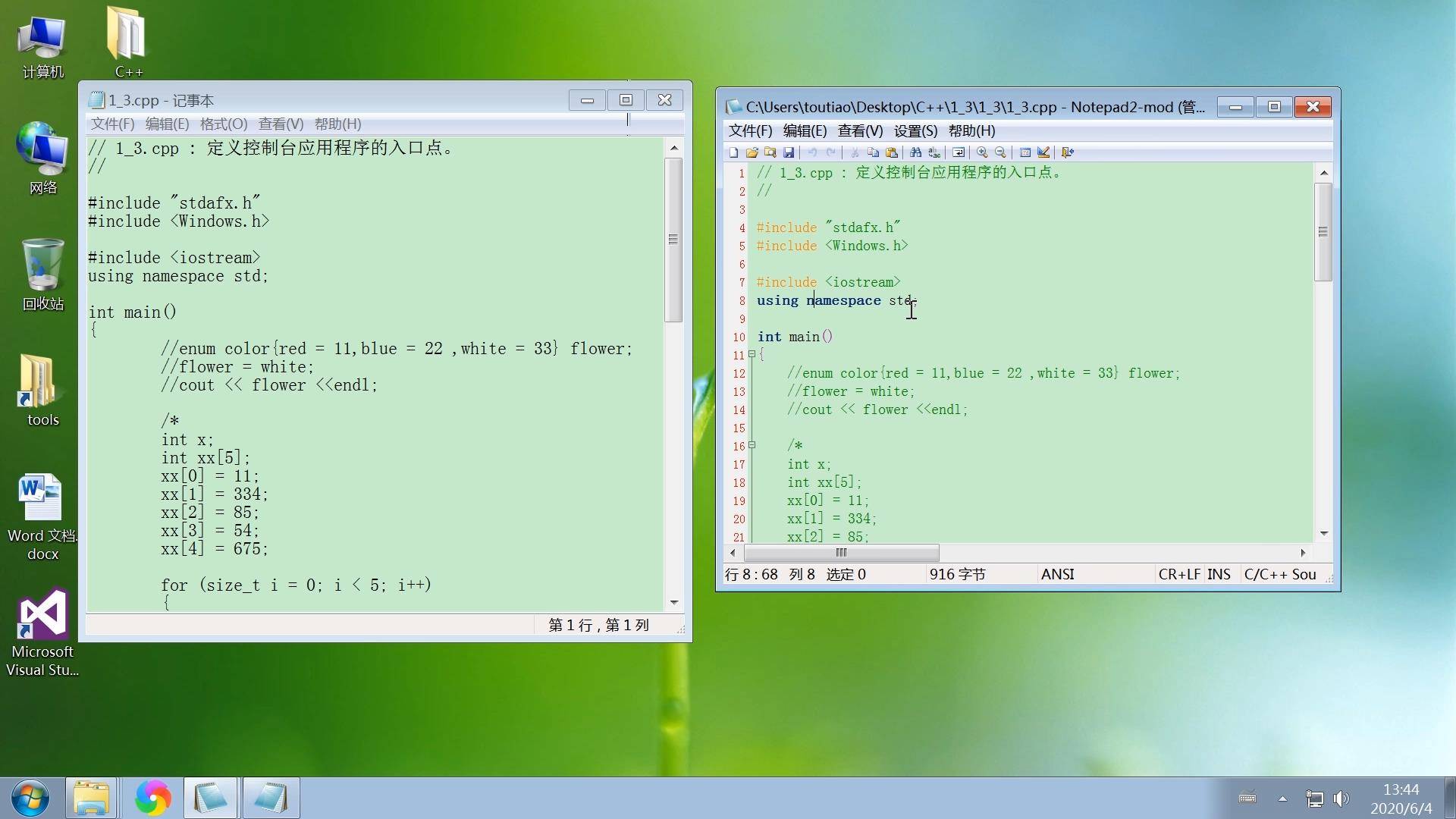The image size is (1456, 819).
Task: Click scroll right arrow in Notepad2
Action: pos(1304,553)
